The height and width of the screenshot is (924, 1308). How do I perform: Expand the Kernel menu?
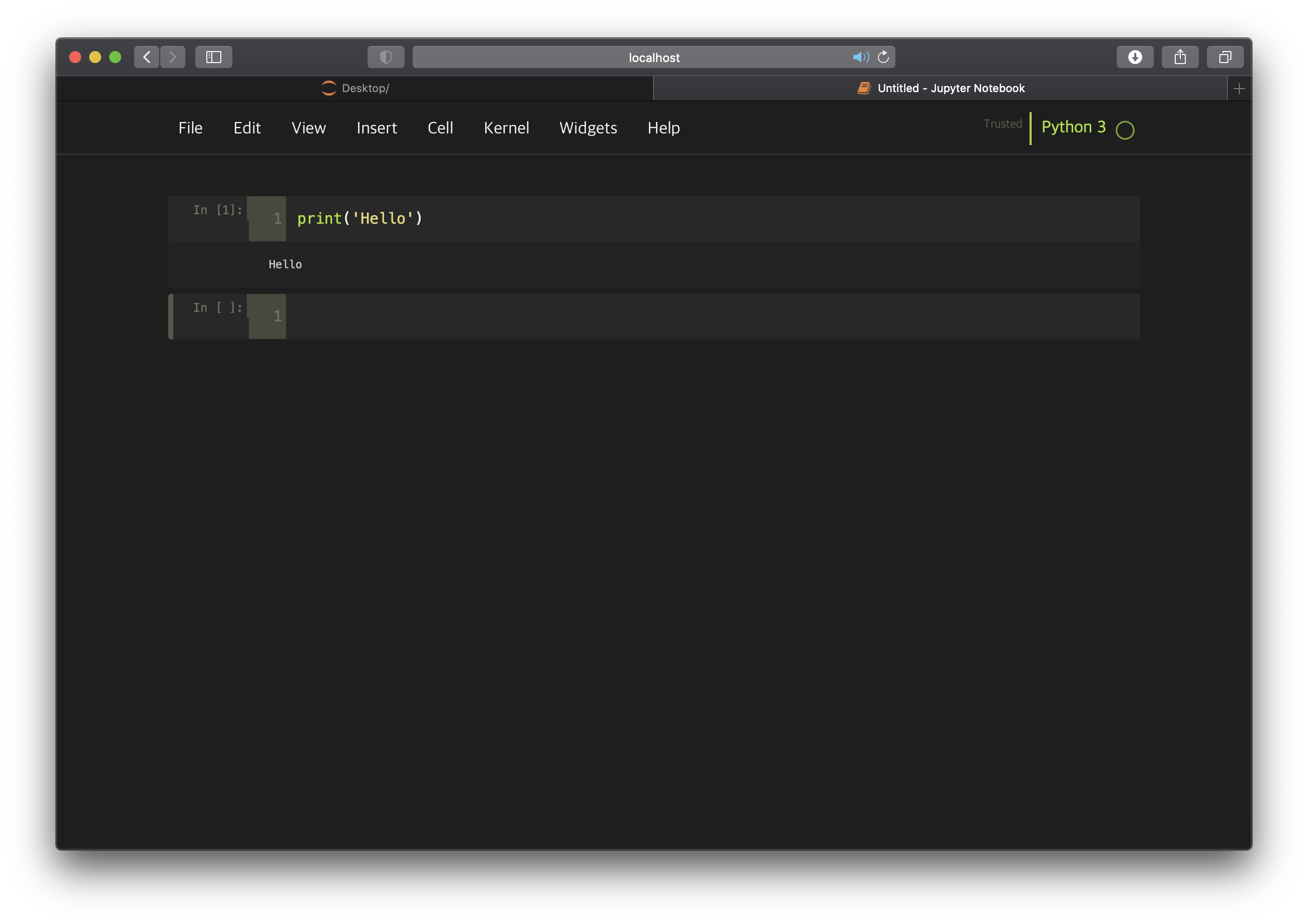pos(506,128)
